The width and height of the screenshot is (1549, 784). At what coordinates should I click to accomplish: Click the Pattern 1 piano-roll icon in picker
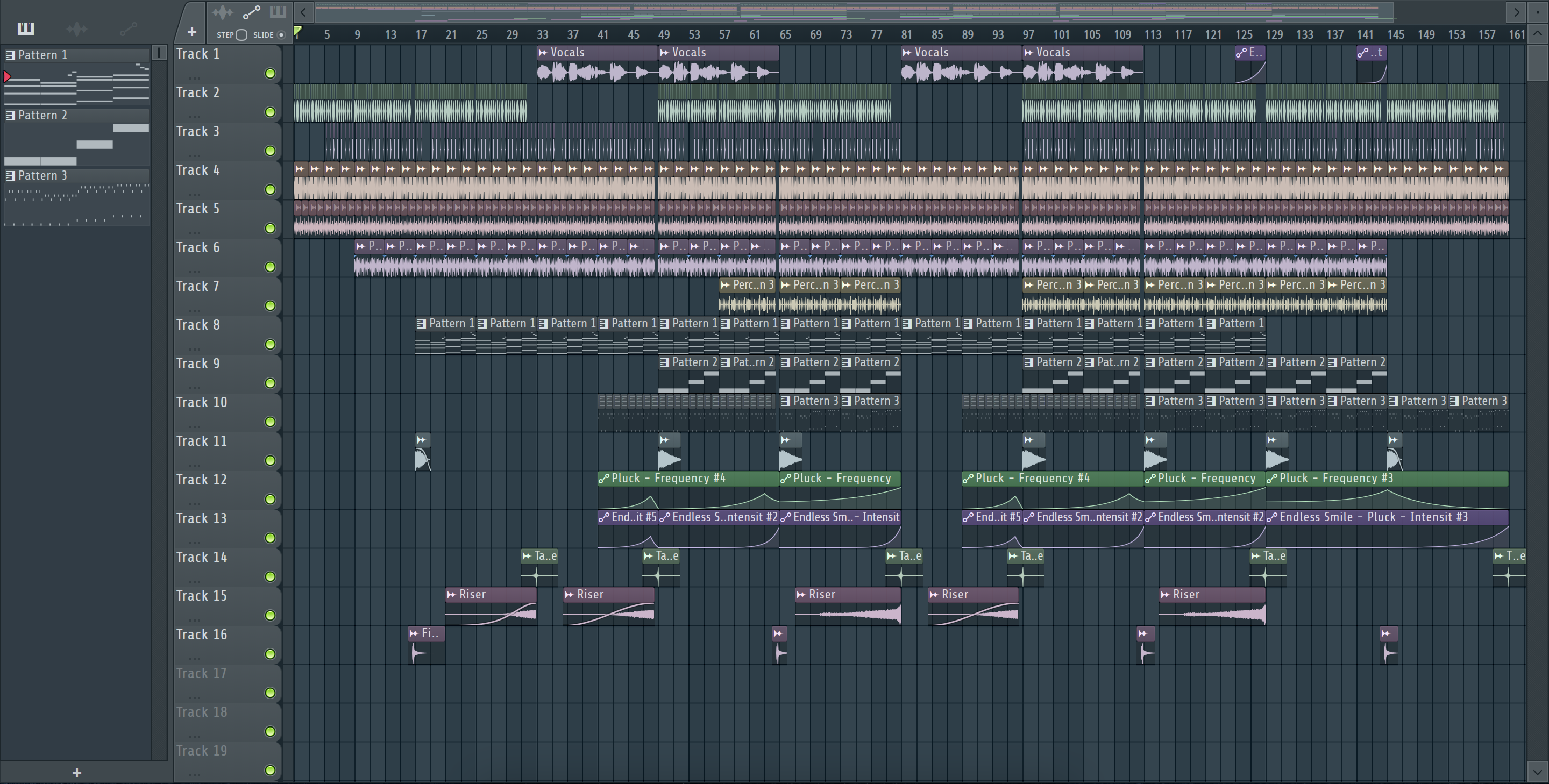click(x=10, y=55)
